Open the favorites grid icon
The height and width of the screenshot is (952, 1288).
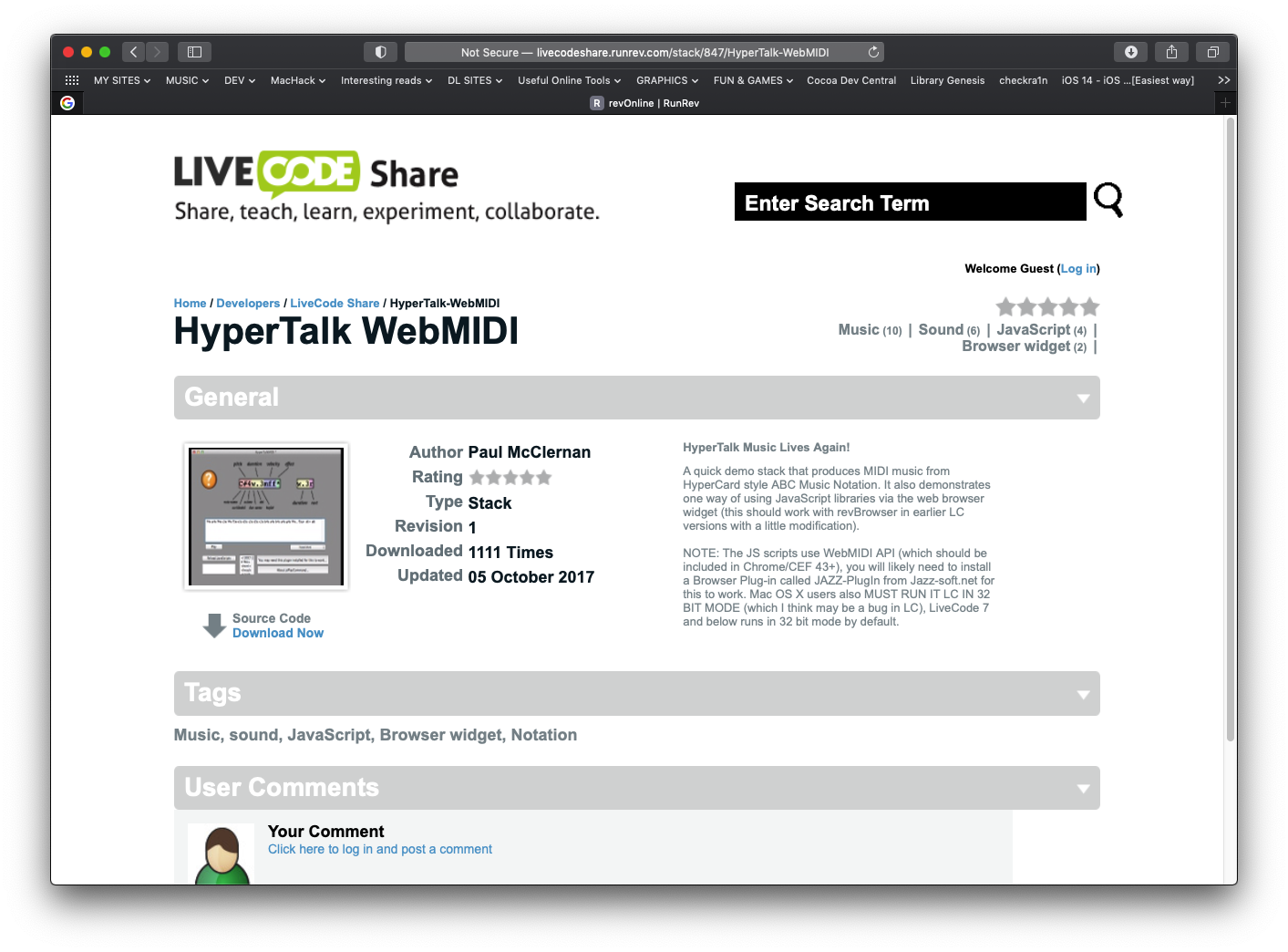[x=72, y=80]
